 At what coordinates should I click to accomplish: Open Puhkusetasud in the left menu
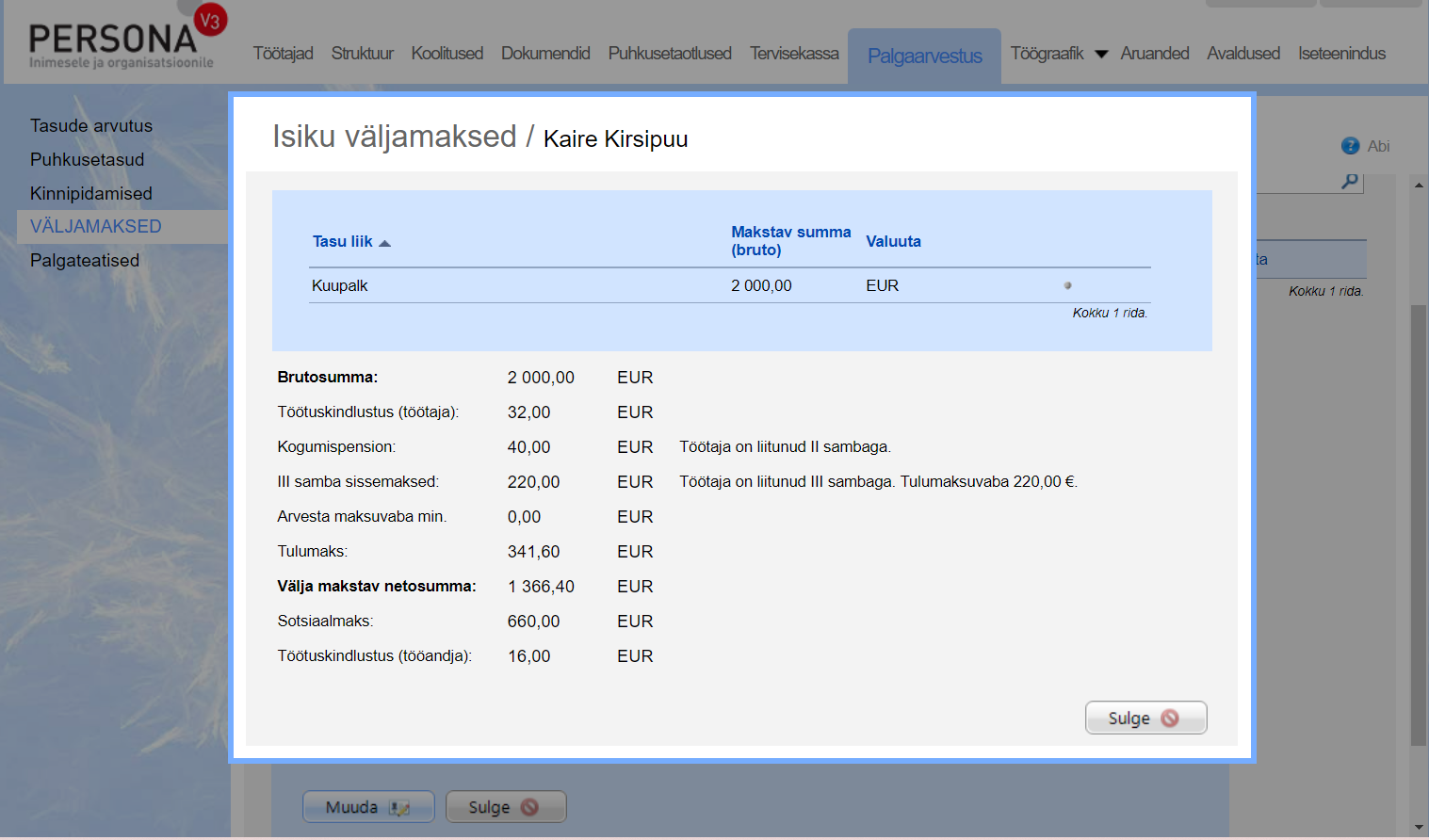click(88, 159)
